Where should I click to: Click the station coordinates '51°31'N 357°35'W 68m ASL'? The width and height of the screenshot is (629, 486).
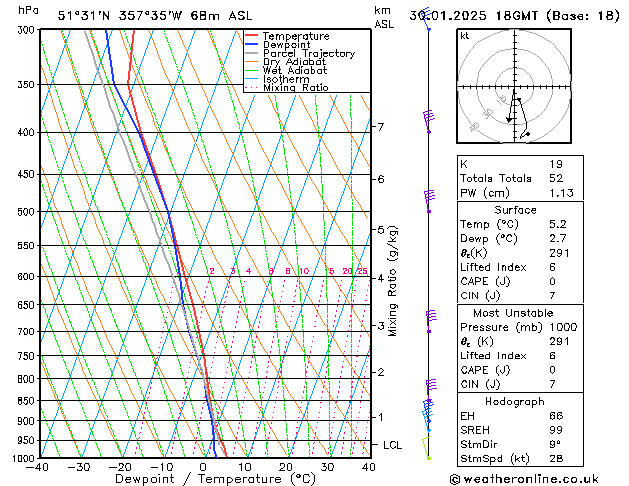tap(155, 16)
